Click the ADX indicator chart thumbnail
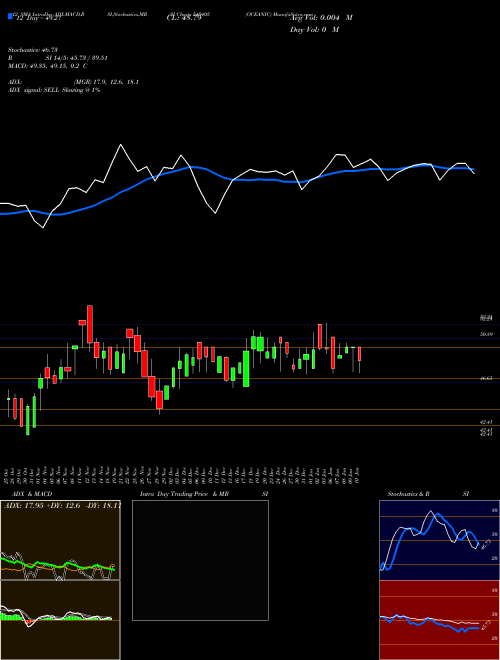The height and width of the screenshot is (660, 500). tap(60, 540)
